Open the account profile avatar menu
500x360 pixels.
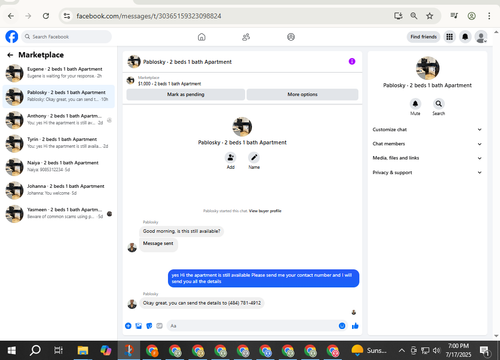(x=481, y=37)
